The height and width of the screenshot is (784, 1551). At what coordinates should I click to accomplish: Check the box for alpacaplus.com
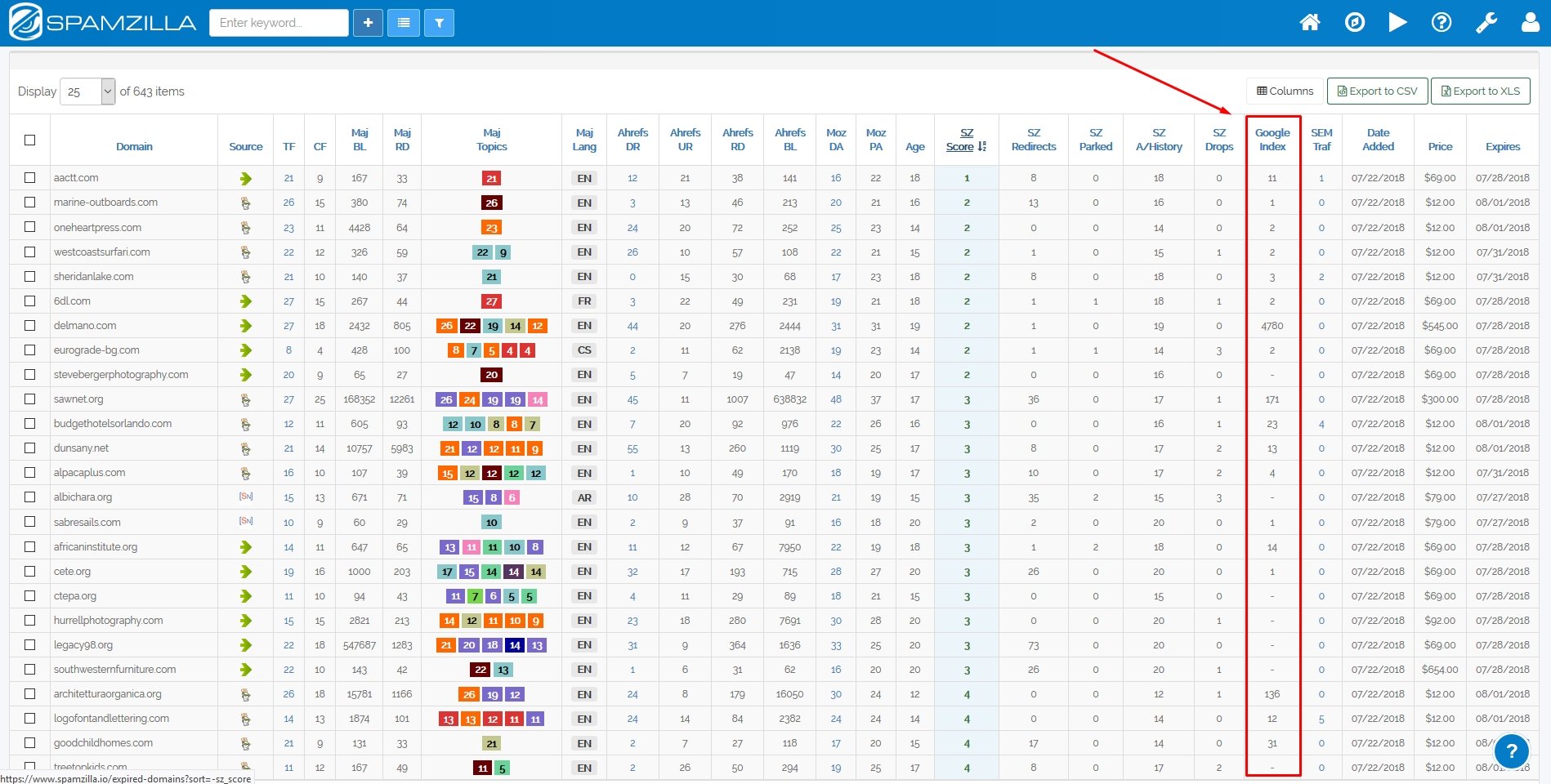pyautogui.click(x=30, y=472)
